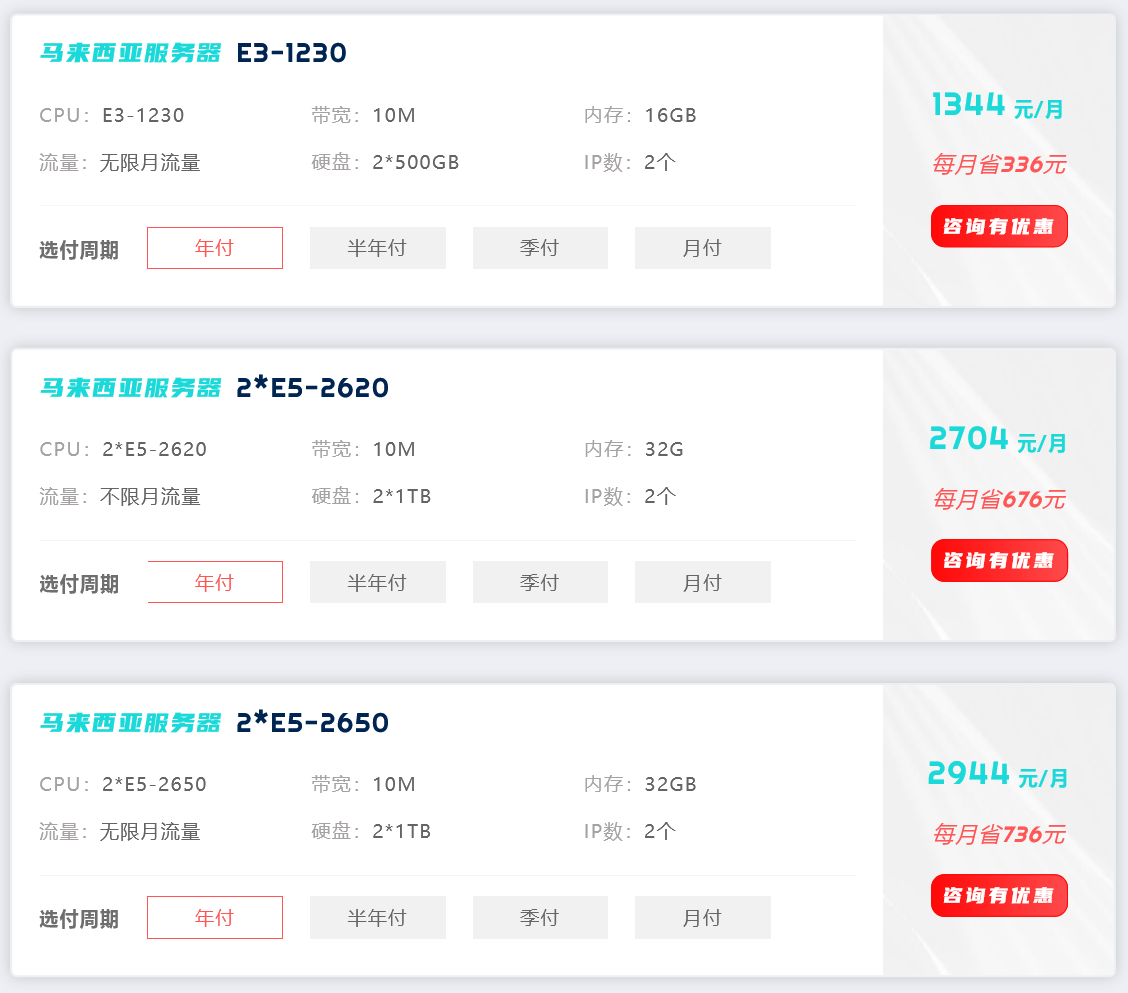Image resolution: width=1128 pixels, height=993 pixels.
Task: Click the 每月省336元 savings text
Action: pos(999,165)
